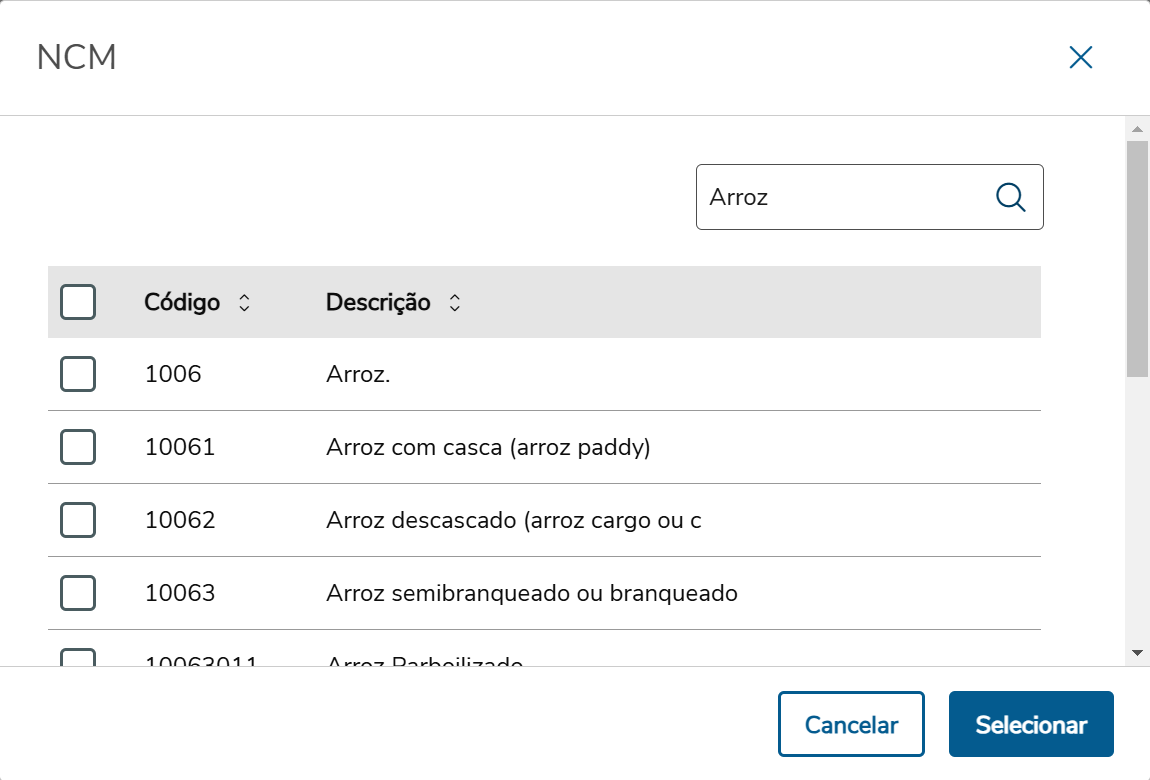Check partially visible row 10063011 checkbox
Image resolution: width=1150 pixels, height=780 pixels.
[x=78, y=658]
